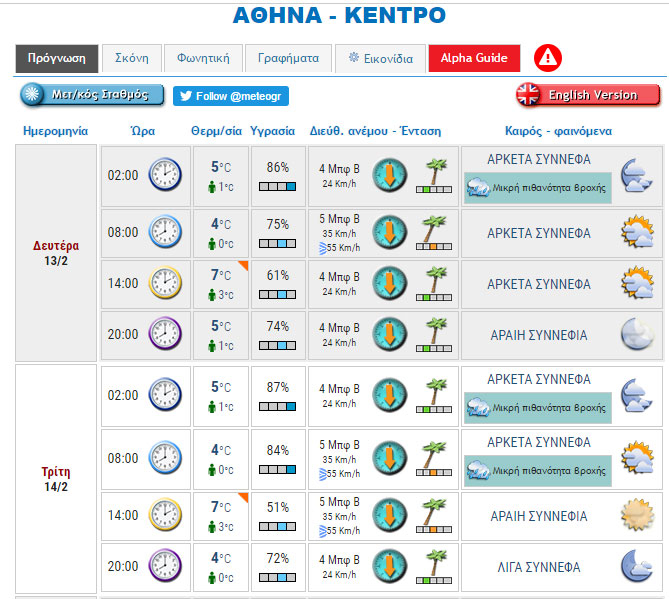Open the Πρόγνωση tab
The width and height of the screenshot is (669, 599).
click(57, 58)
